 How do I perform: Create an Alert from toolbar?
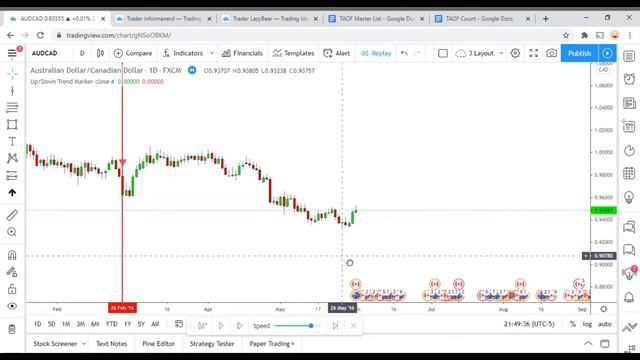point(337,53)
